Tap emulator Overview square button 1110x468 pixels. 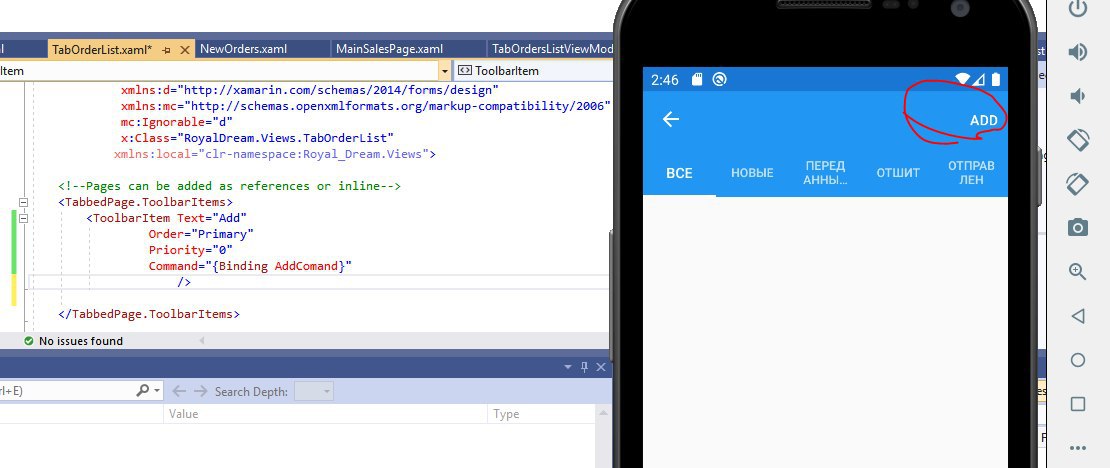click(x=1077, y=404)
